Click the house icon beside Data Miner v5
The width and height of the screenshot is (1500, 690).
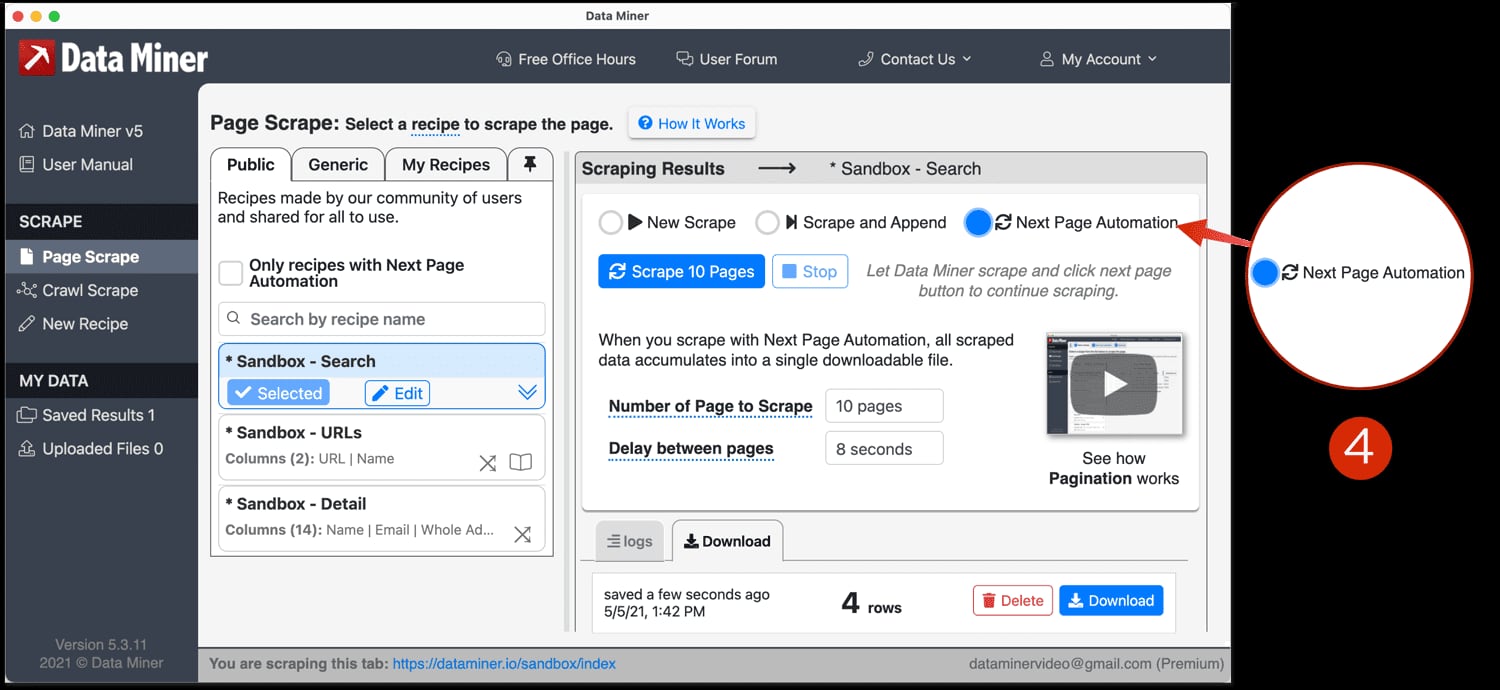[27, 131]
